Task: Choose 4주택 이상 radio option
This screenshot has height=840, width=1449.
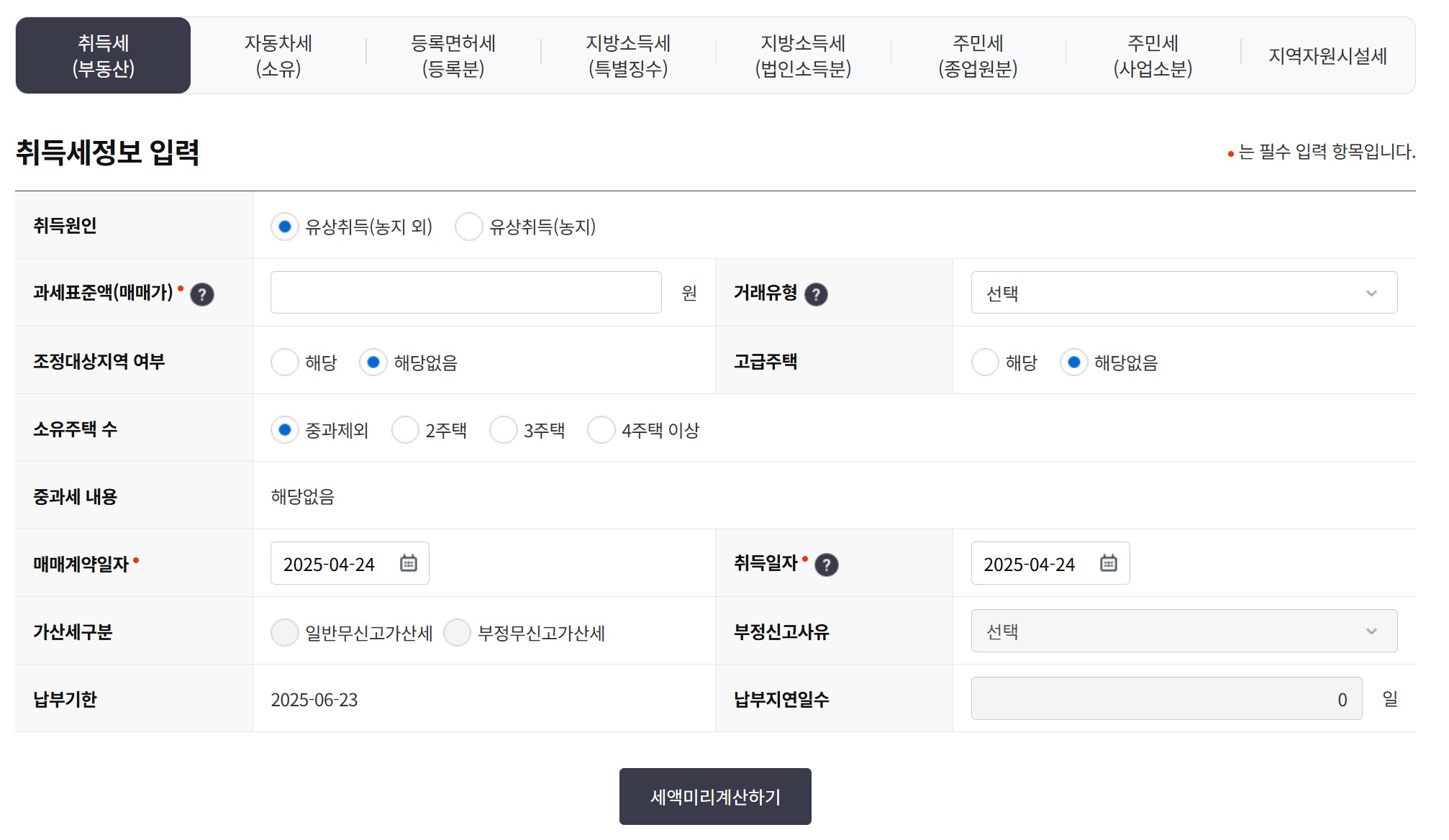Action: (601, 430)
